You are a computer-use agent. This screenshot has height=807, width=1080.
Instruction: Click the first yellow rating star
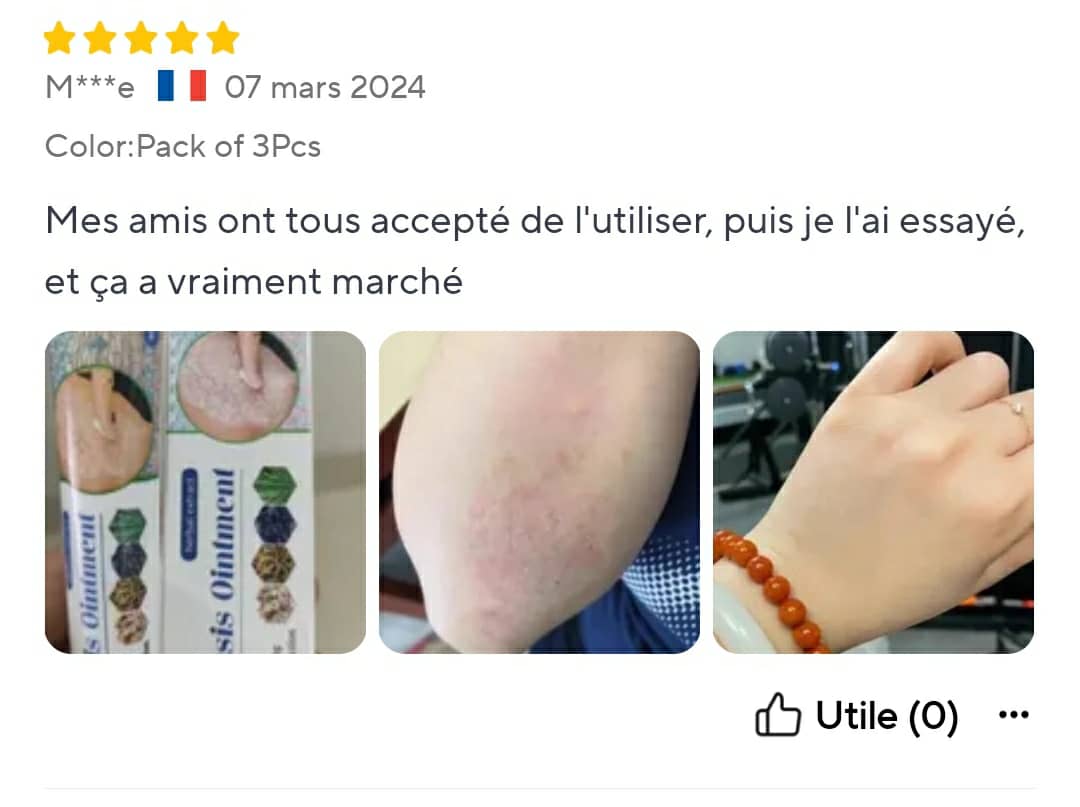[59, 38]
